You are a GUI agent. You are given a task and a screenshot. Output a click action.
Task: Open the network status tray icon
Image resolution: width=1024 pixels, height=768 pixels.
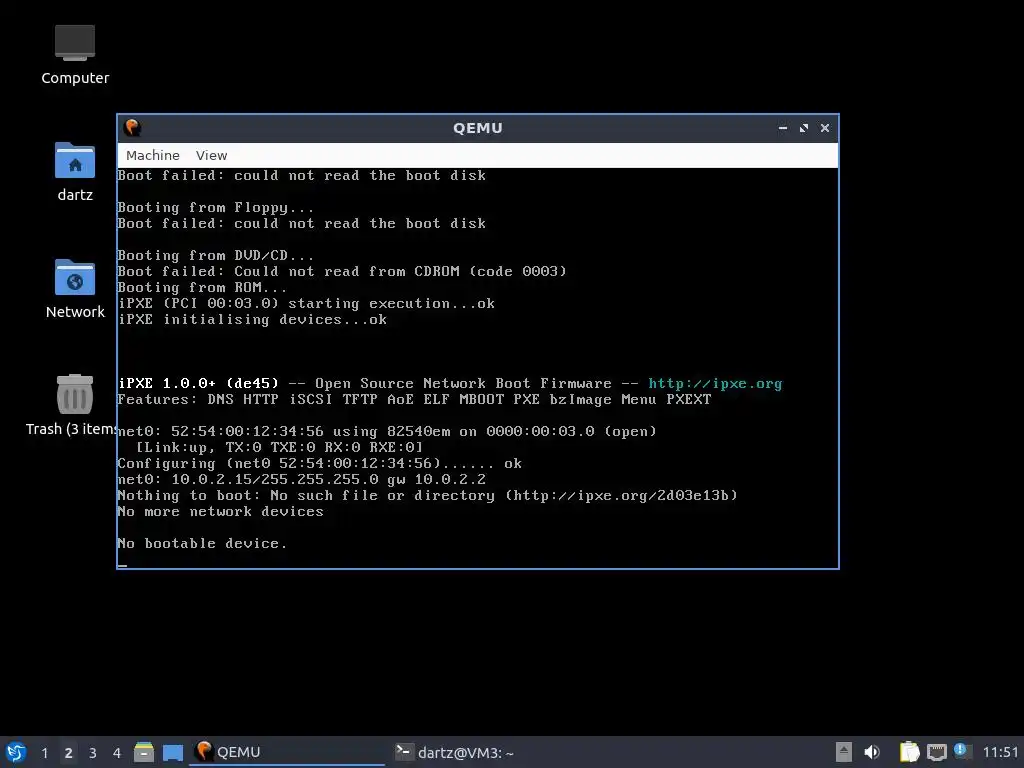point(937,752)
